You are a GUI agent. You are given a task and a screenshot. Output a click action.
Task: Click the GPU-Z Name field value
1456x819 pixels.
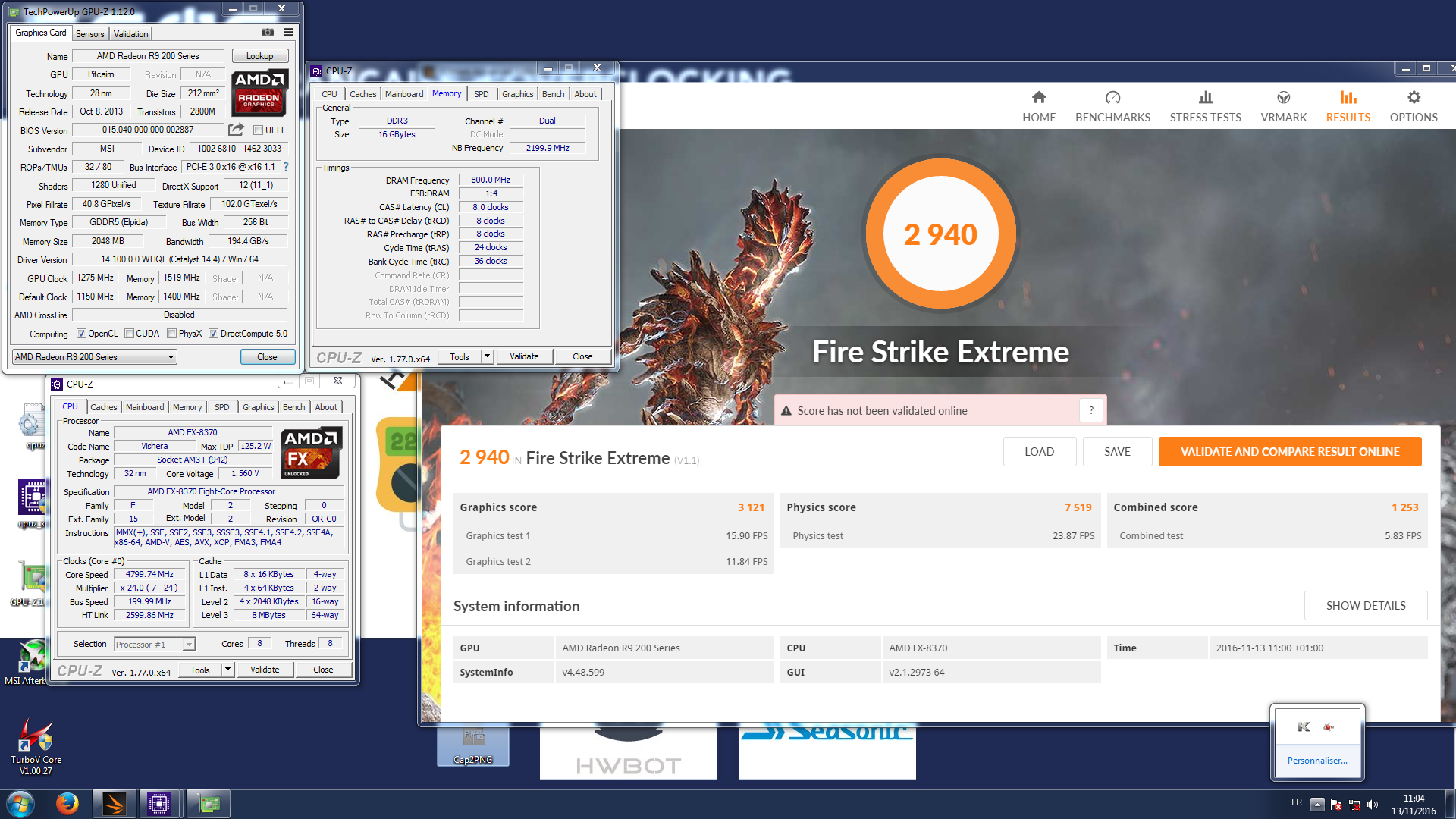point(148,56)
